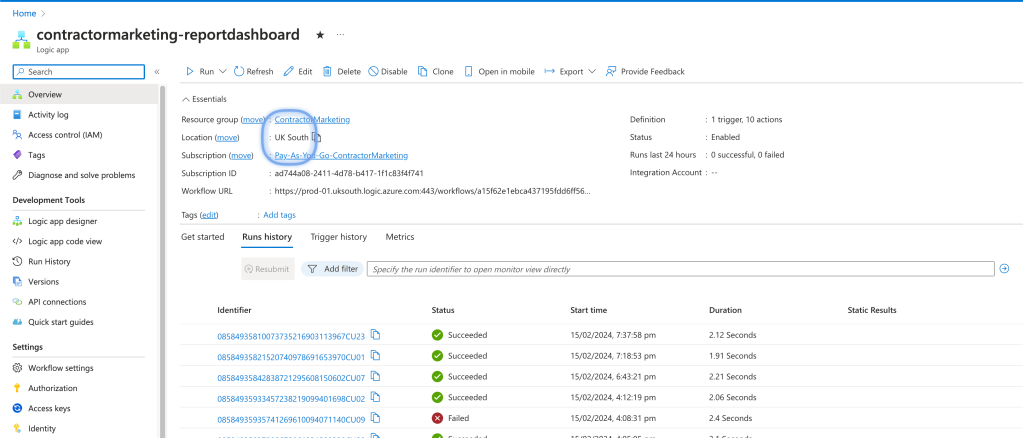Copy identifier of run ending CU02
Viewport: 1023px width, 438px height.
[x=376, y=398]
